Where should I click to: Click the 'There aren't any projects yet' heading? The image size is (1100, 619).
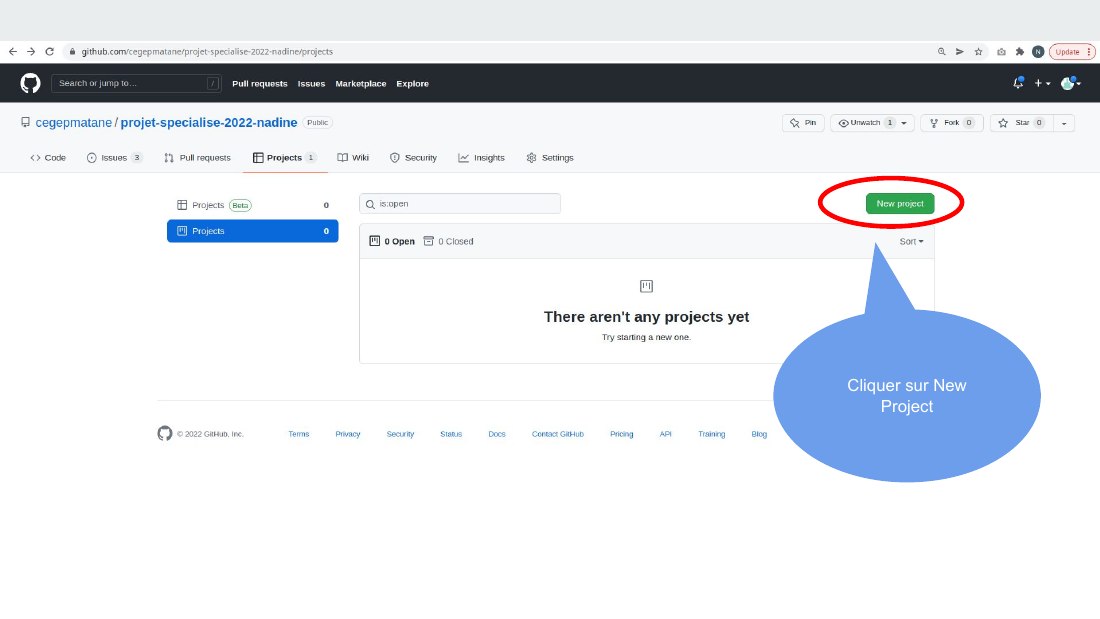[646, 317]
